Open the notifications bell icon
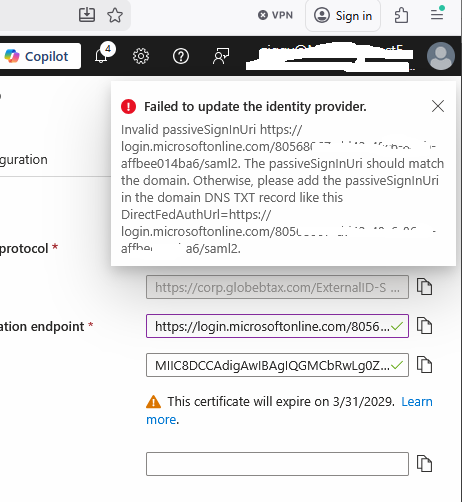 click(x=101, y=56)
